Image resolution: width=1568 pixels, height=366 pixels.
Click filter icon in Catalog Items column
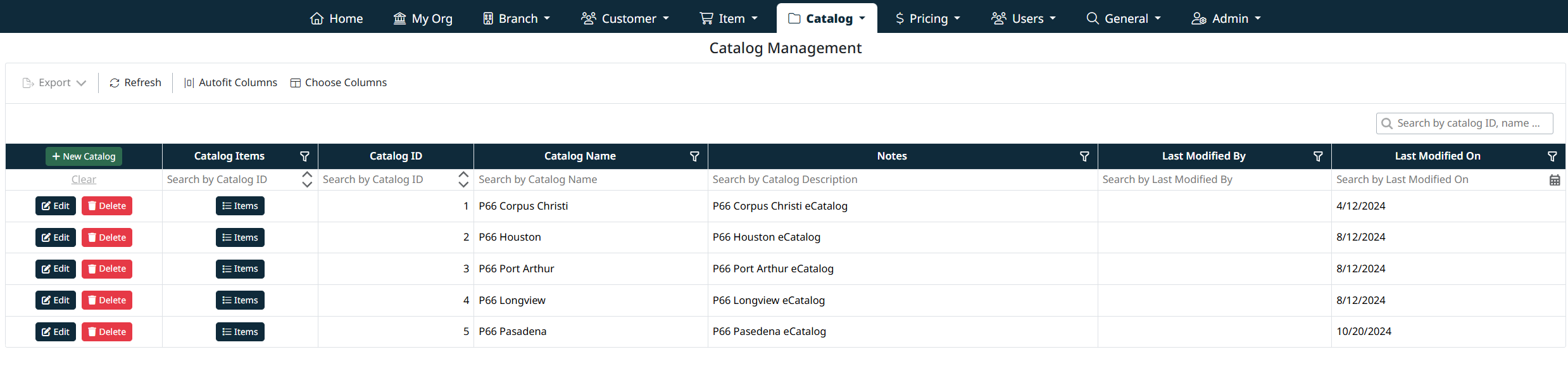point(304,156)
